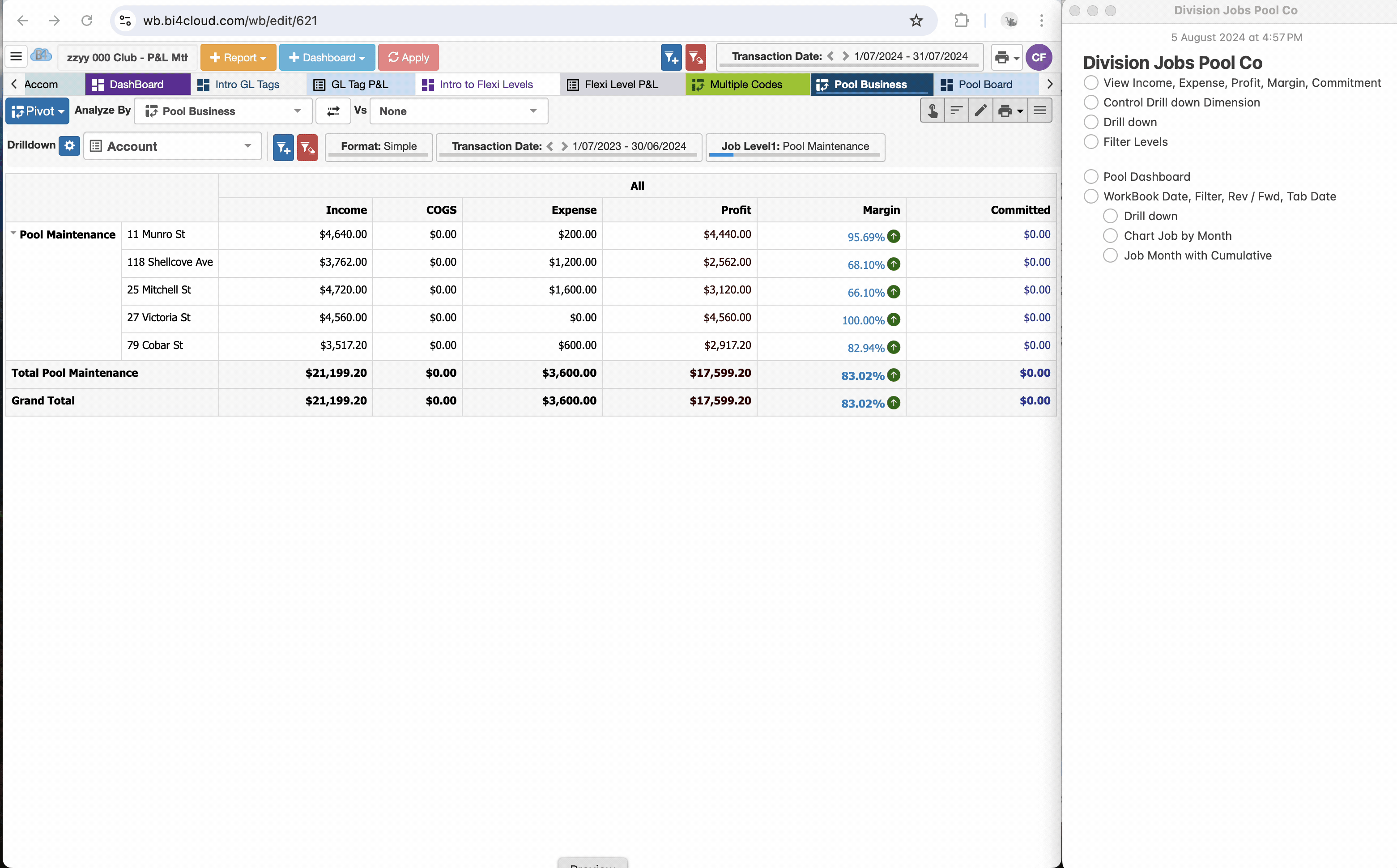Switch to the Intro GL Tags tab
The width and height of the screenshot is (1397, 868).
tap(247, 85)
